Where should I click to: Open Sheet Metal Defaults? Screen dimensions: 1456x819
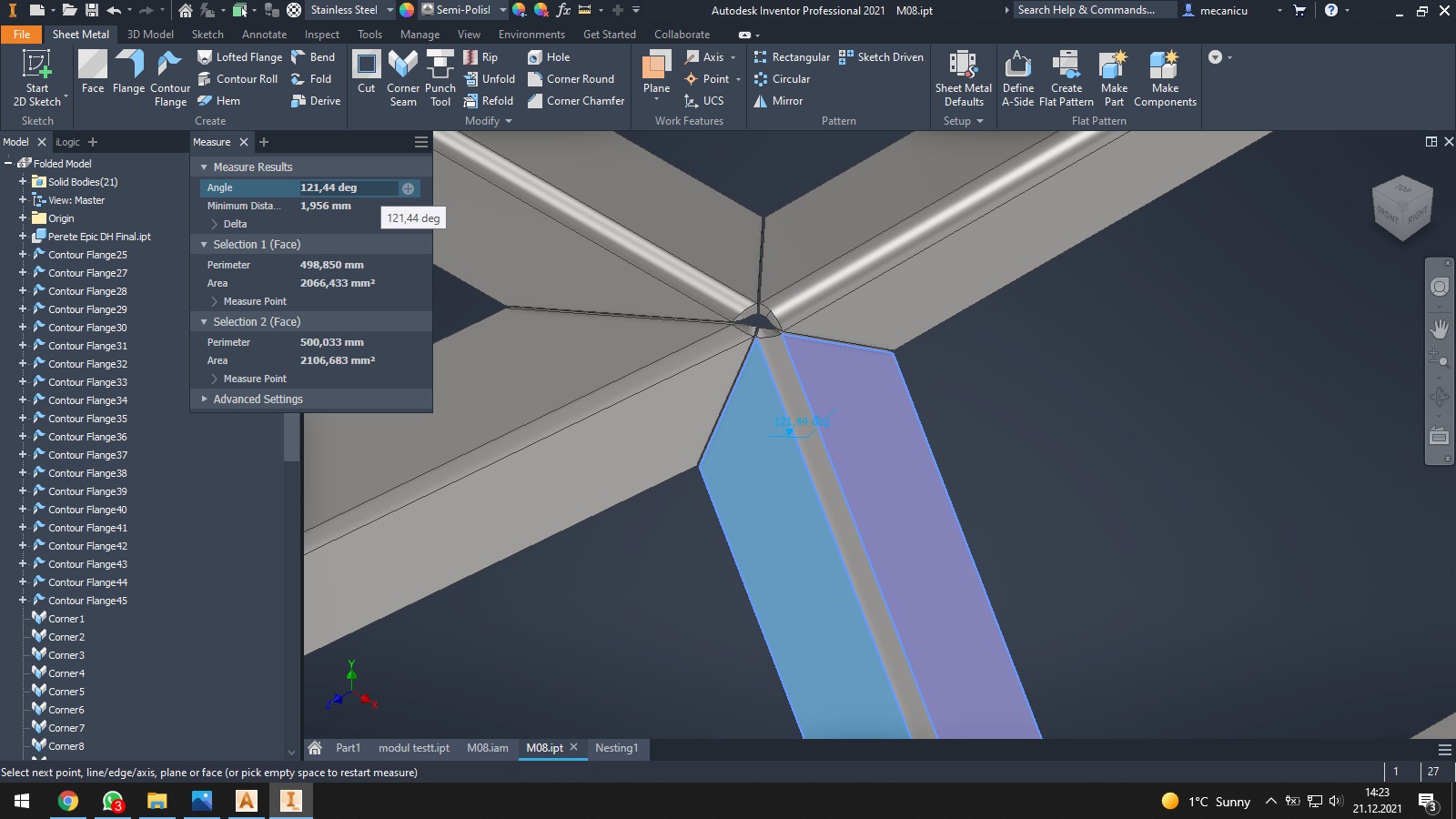pos(963,77)
